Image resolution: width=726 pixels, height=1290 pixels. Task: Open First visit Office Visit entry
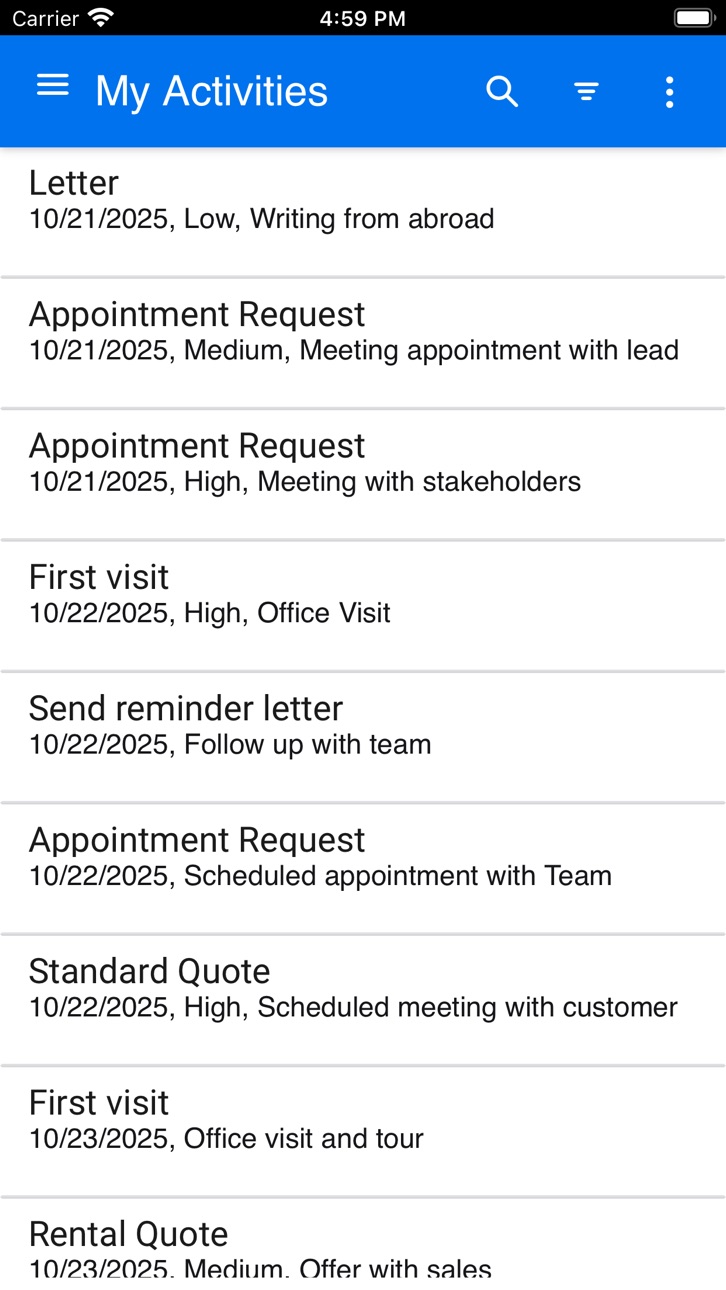(363, 606)
